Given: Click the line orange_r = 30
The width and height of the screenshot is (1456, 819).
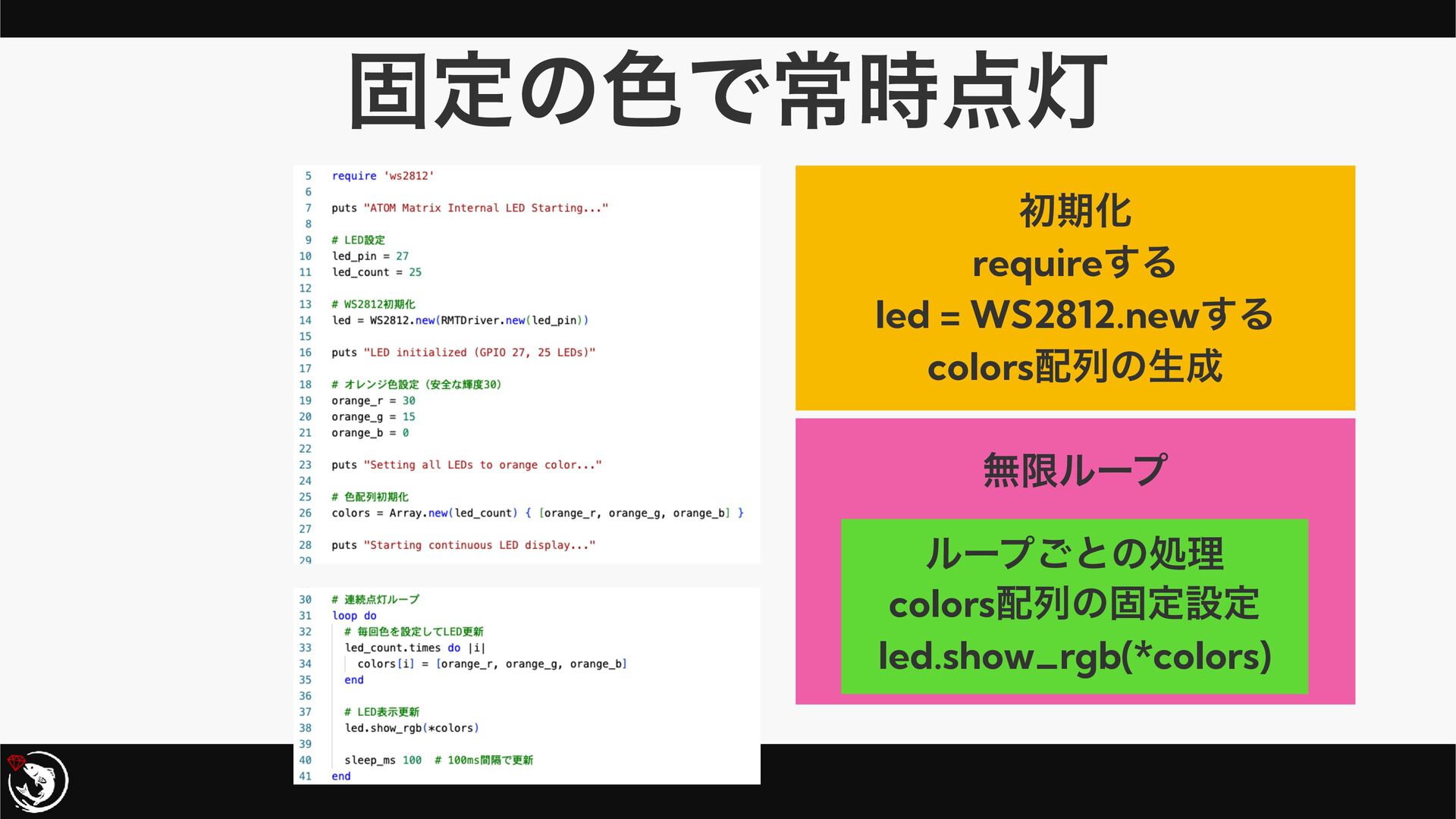Looking at the screenshot, I should [x=373, y=400].
